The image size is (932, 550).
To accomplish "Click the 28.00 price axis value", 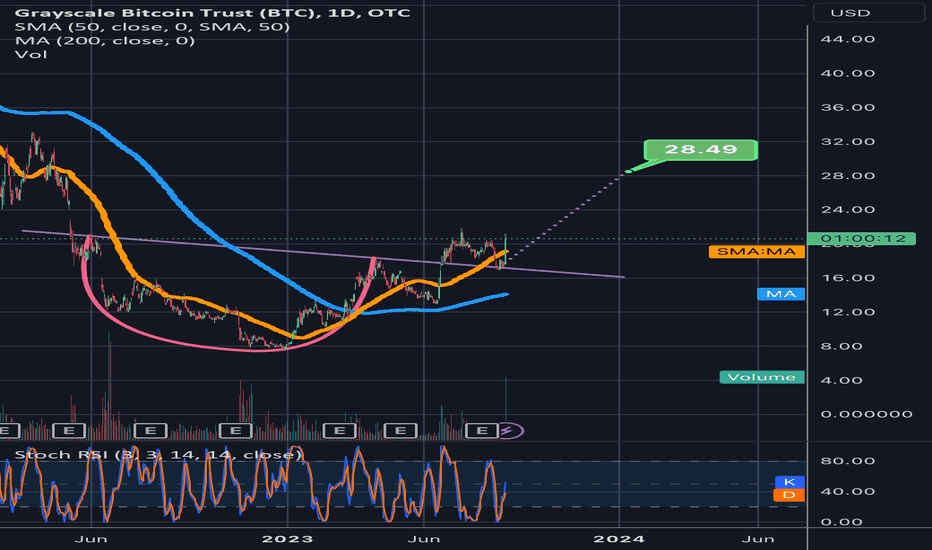I will [848, 175].
